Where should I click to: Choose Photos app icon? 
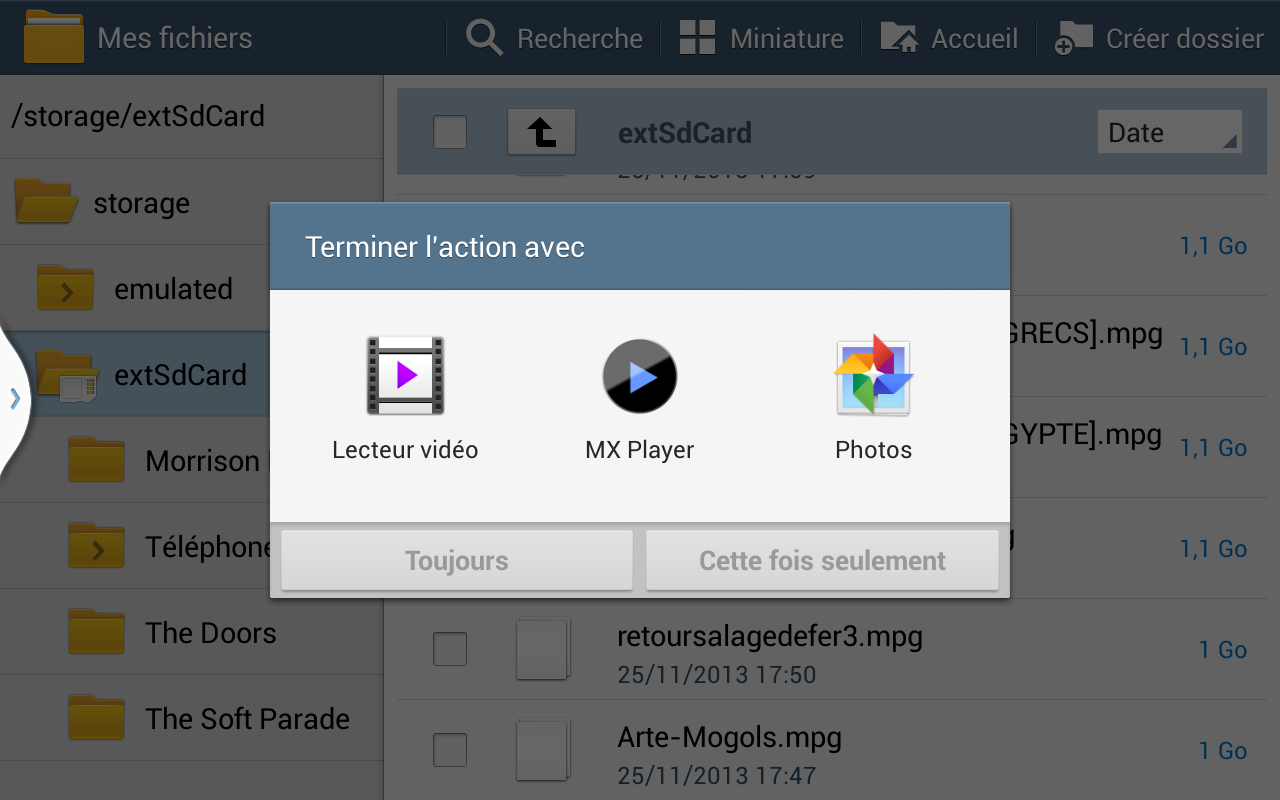point(873,375)
